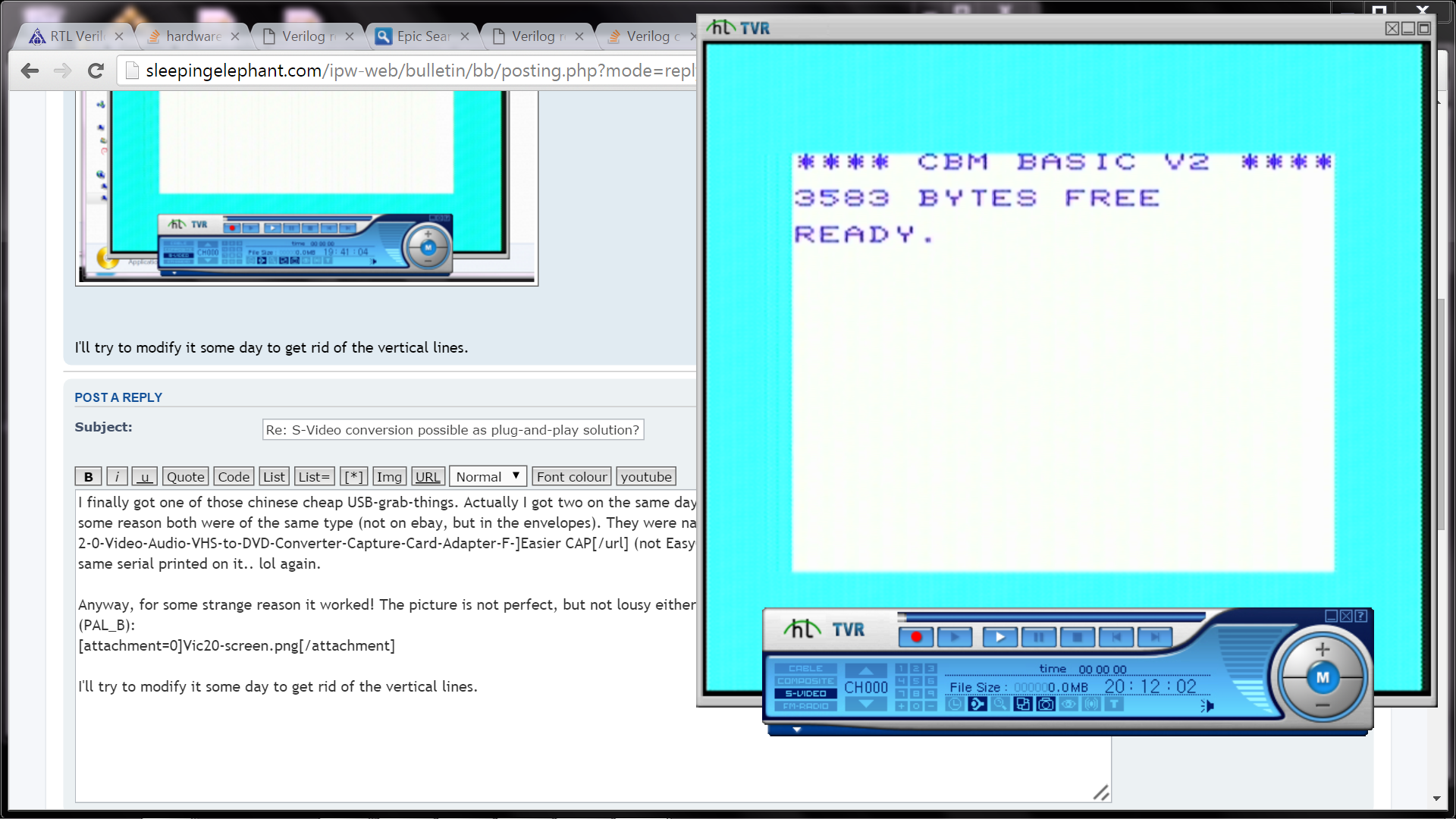Reload the current browser page
This screenshot has width=1456, height=819.
(x=96, y=71)
